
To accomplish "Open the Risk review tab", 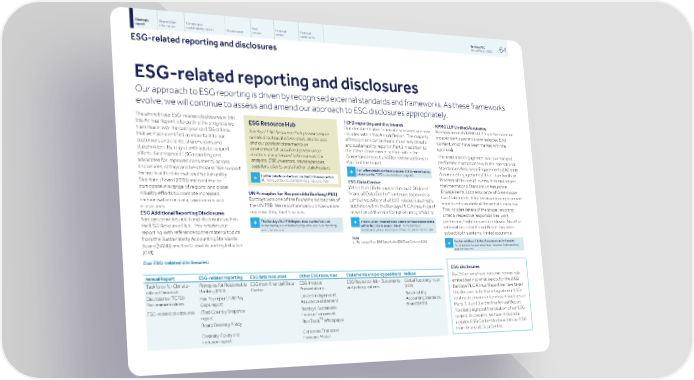I will coord(257,31).
